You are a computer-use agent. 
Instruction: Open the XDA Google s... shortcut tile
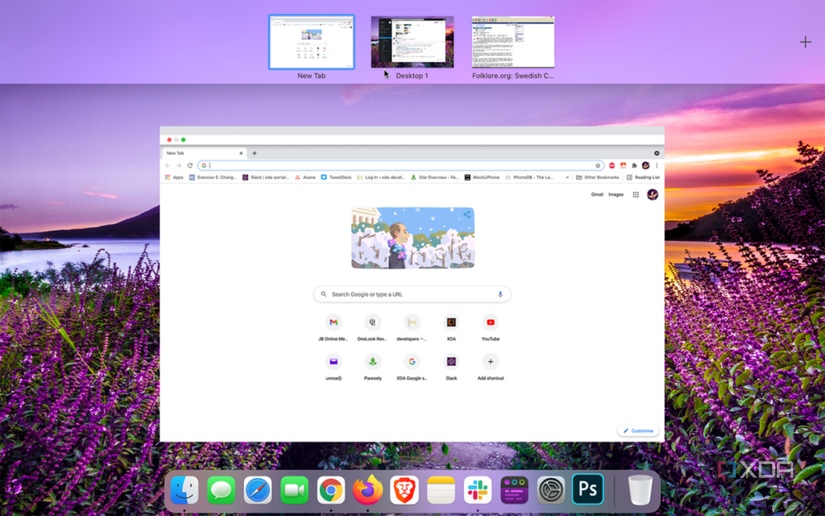pos(411,367)
